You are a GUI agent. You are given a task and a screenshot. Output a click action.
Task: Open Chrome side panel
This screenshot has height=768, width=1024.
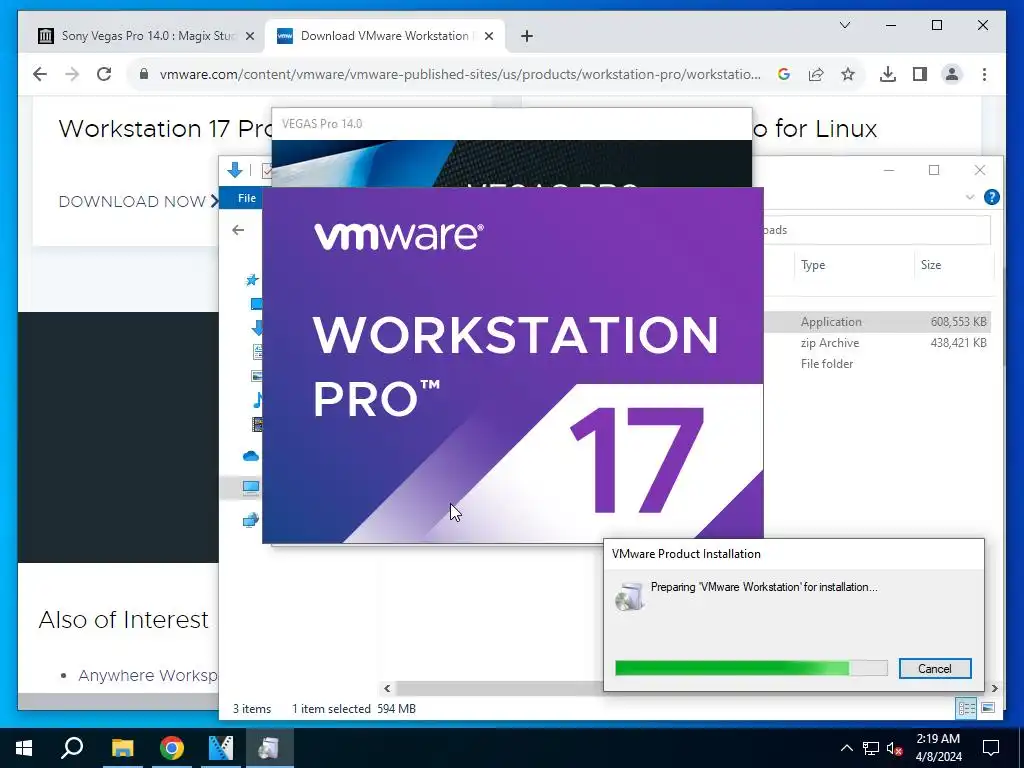click(x=920, y=74)
